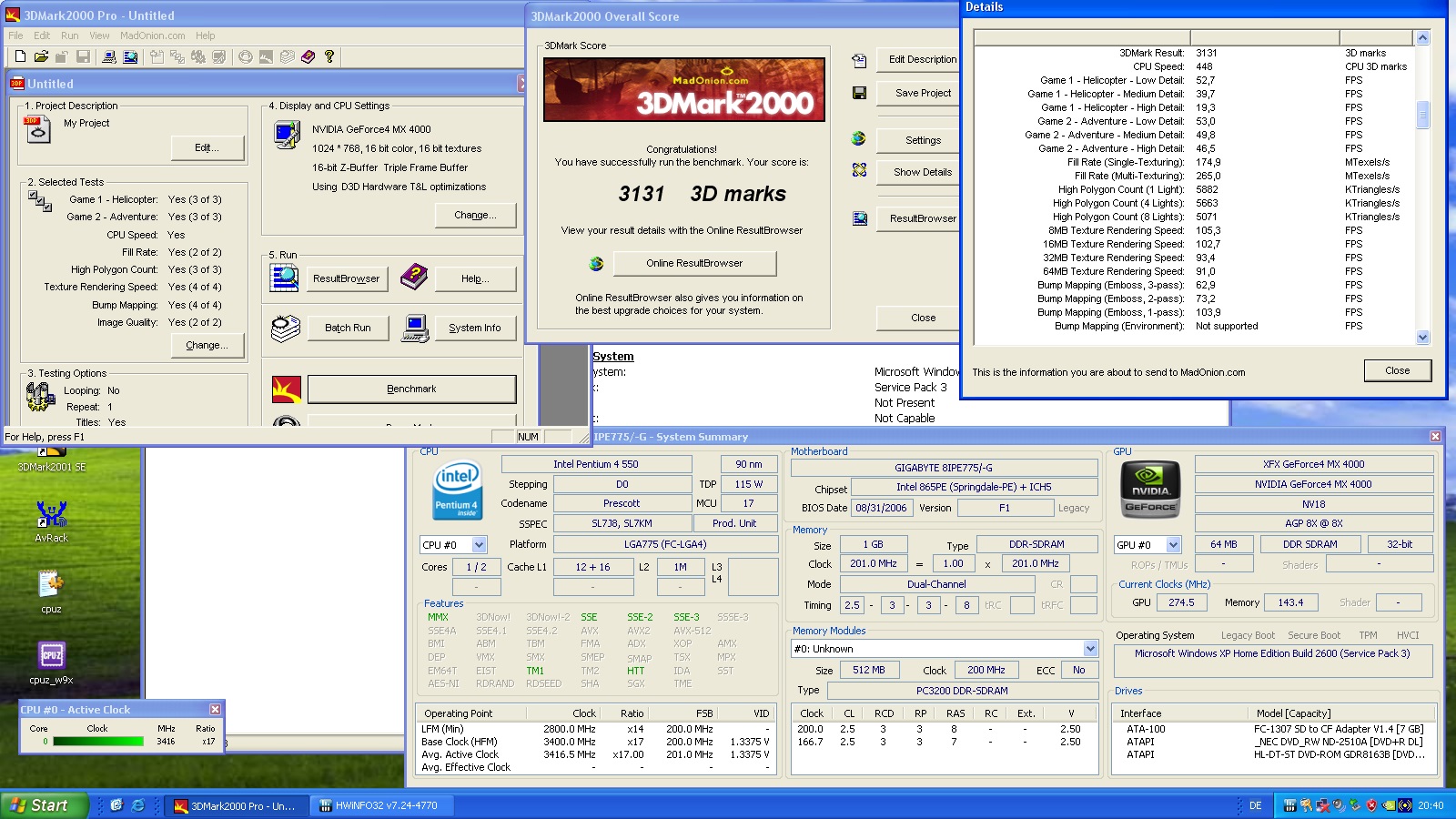Click the 'PC3200 DDR-SDRAM' memory type field
This screenshot has width=1456, height=819.
tap(962, 691)
